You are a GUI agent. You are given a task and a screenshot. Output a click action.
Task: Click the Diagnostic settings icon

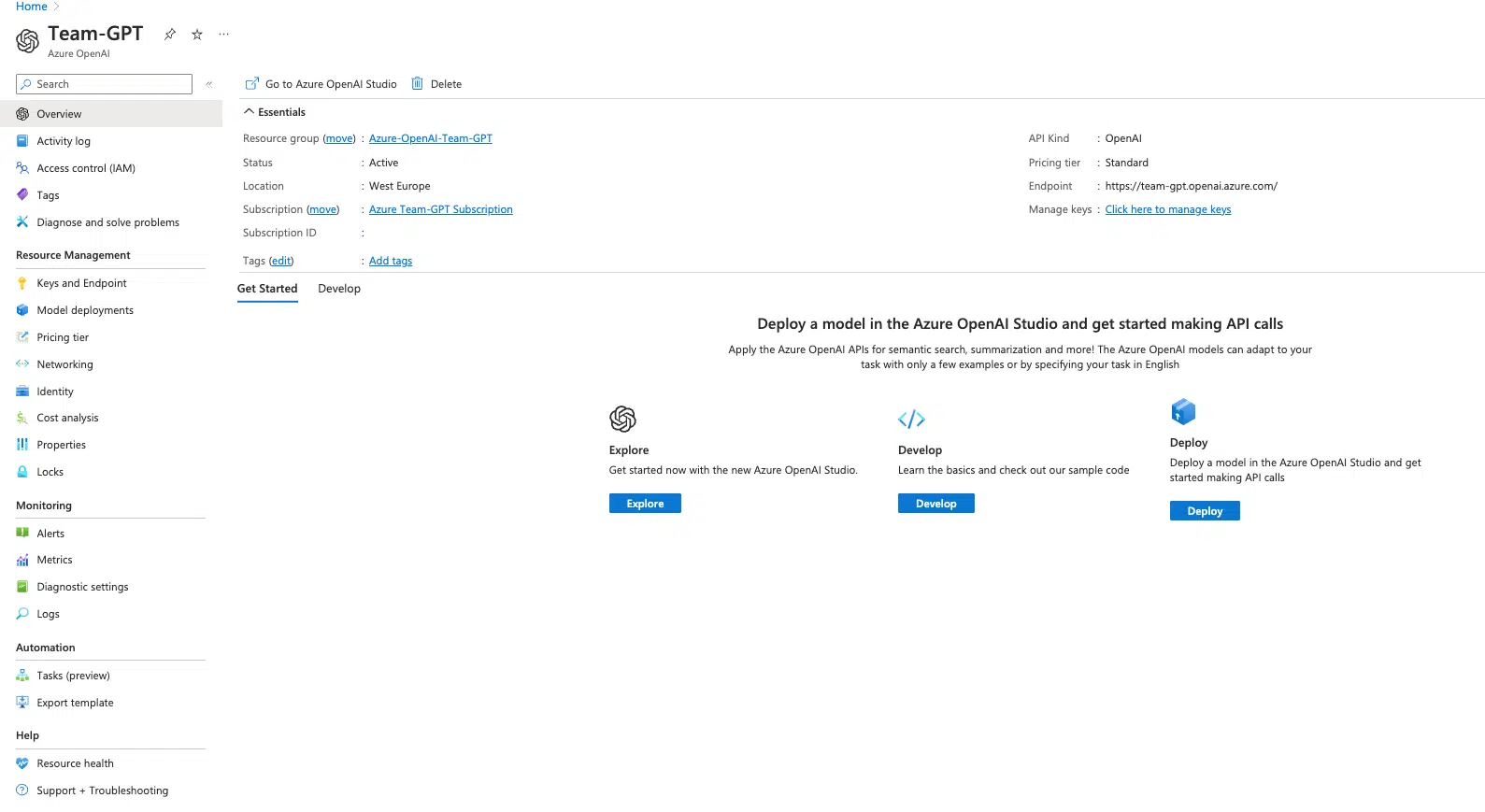(22, 587)
